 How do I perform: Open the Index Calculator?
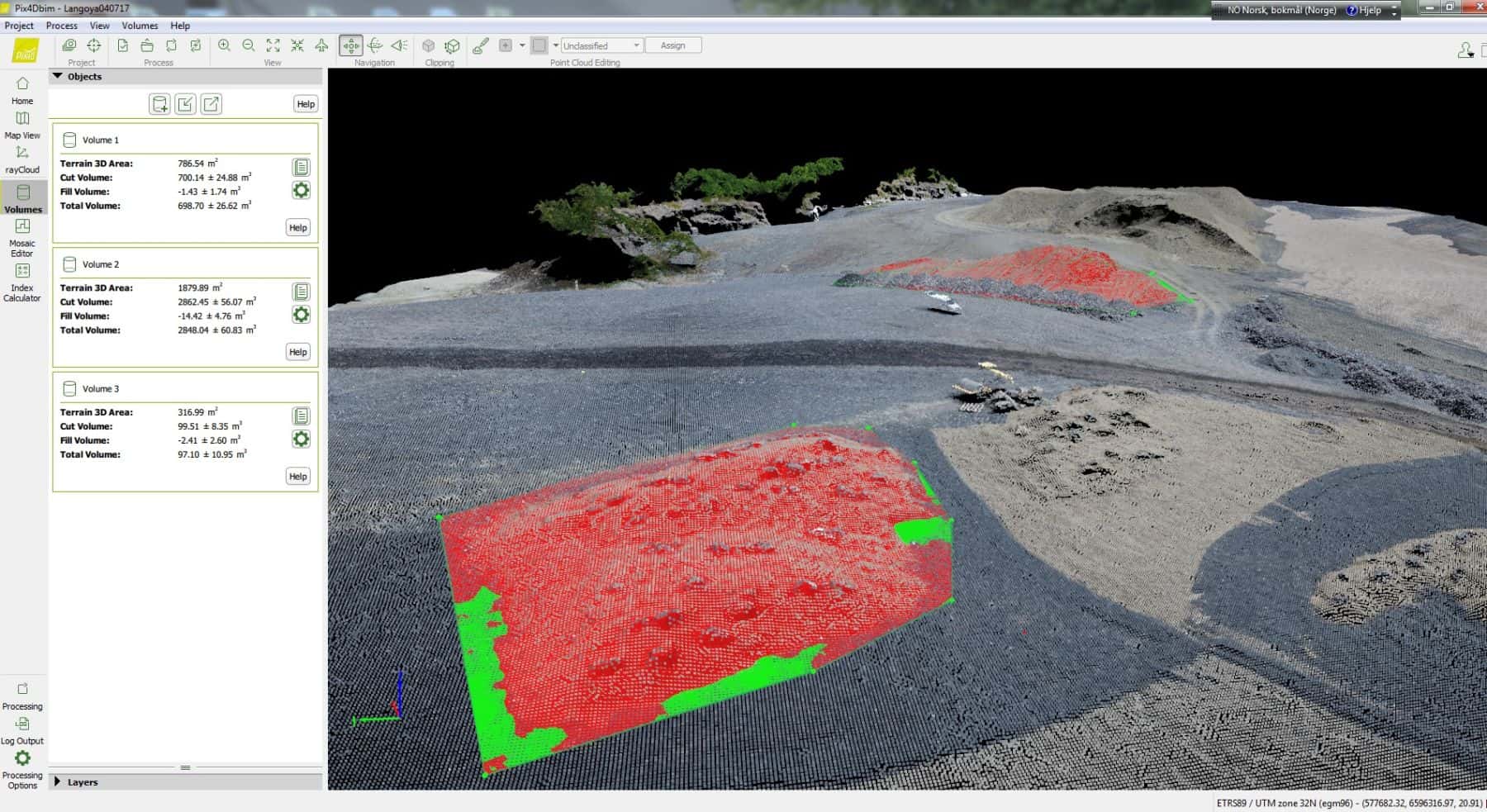(x=22, y=282)
